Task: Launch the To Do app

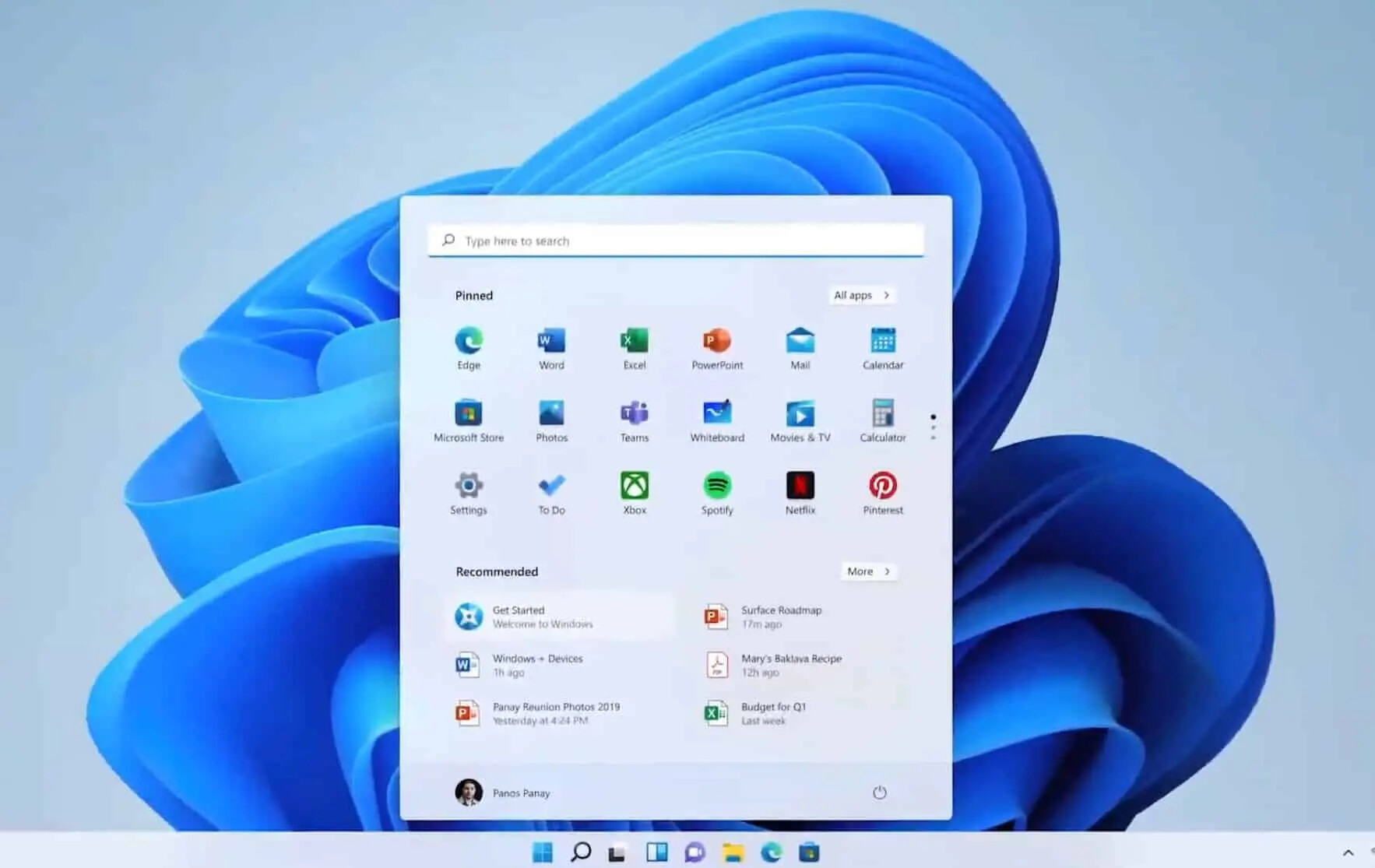Action: pos(551,493)
